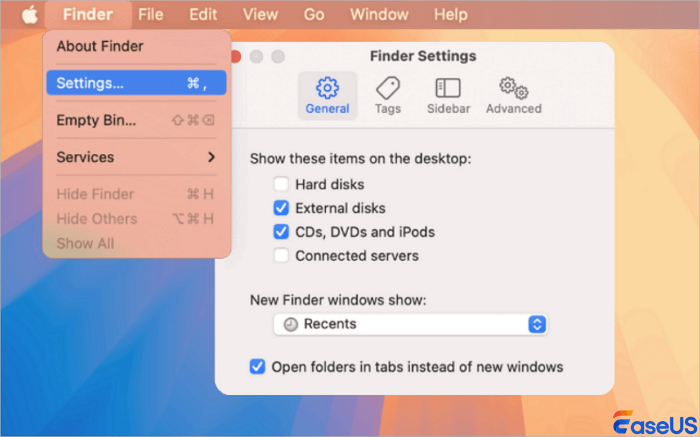Switch to the General settings tab
700x437 pixels.
coord(327,96)
